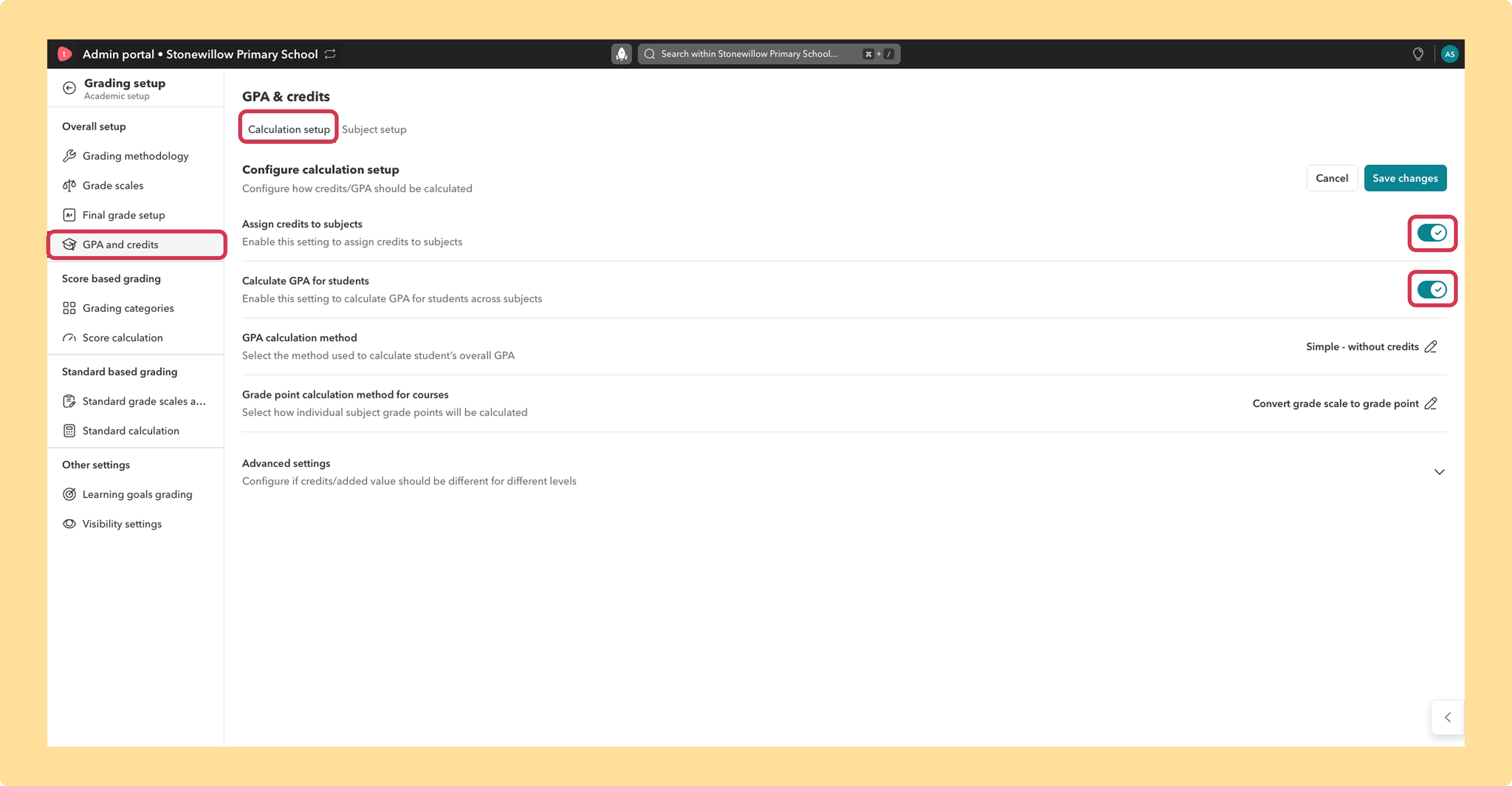Click the search magnifier icon
The image size is (1512, 786).
coord(649,54)
